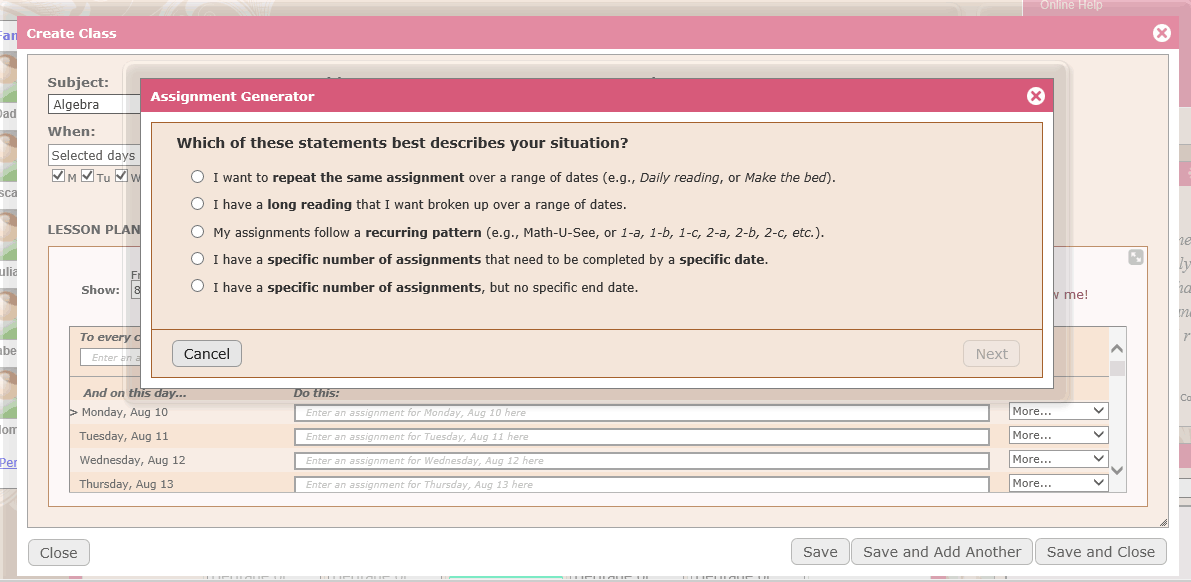
Task: Click the 'Assignment Generator' title text
Action: 232,96
